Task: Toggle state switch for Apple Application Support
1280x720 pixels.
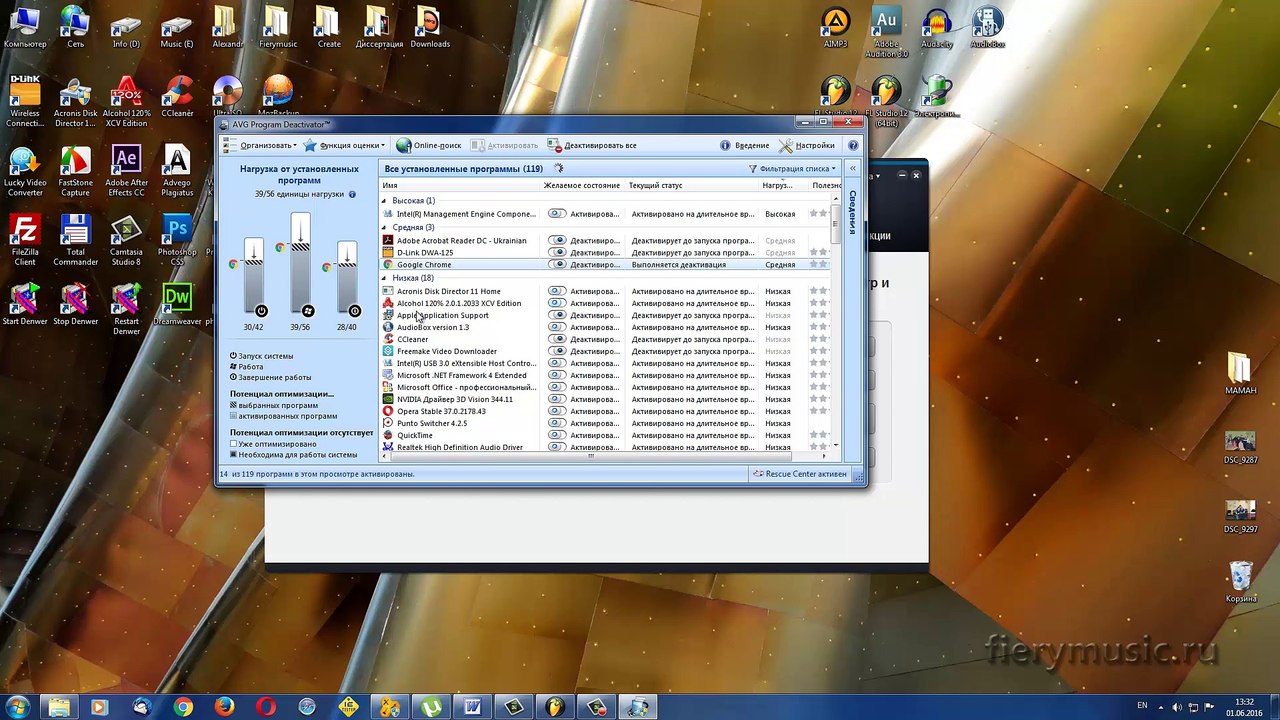Action: pyautogui.click(x=557, y=315)
